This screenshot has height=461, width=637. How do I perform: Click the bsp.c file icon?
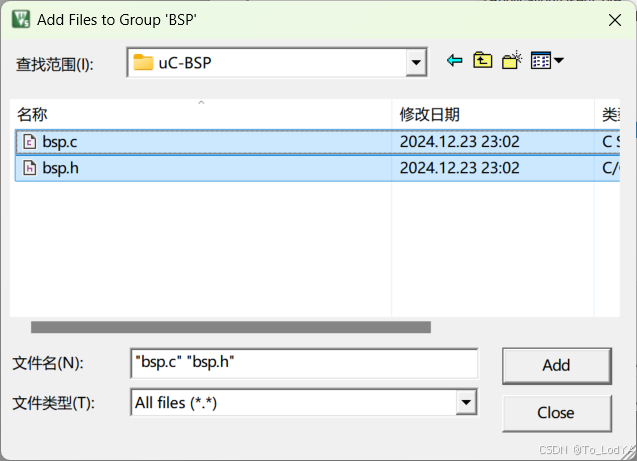(x=29, y=142)
